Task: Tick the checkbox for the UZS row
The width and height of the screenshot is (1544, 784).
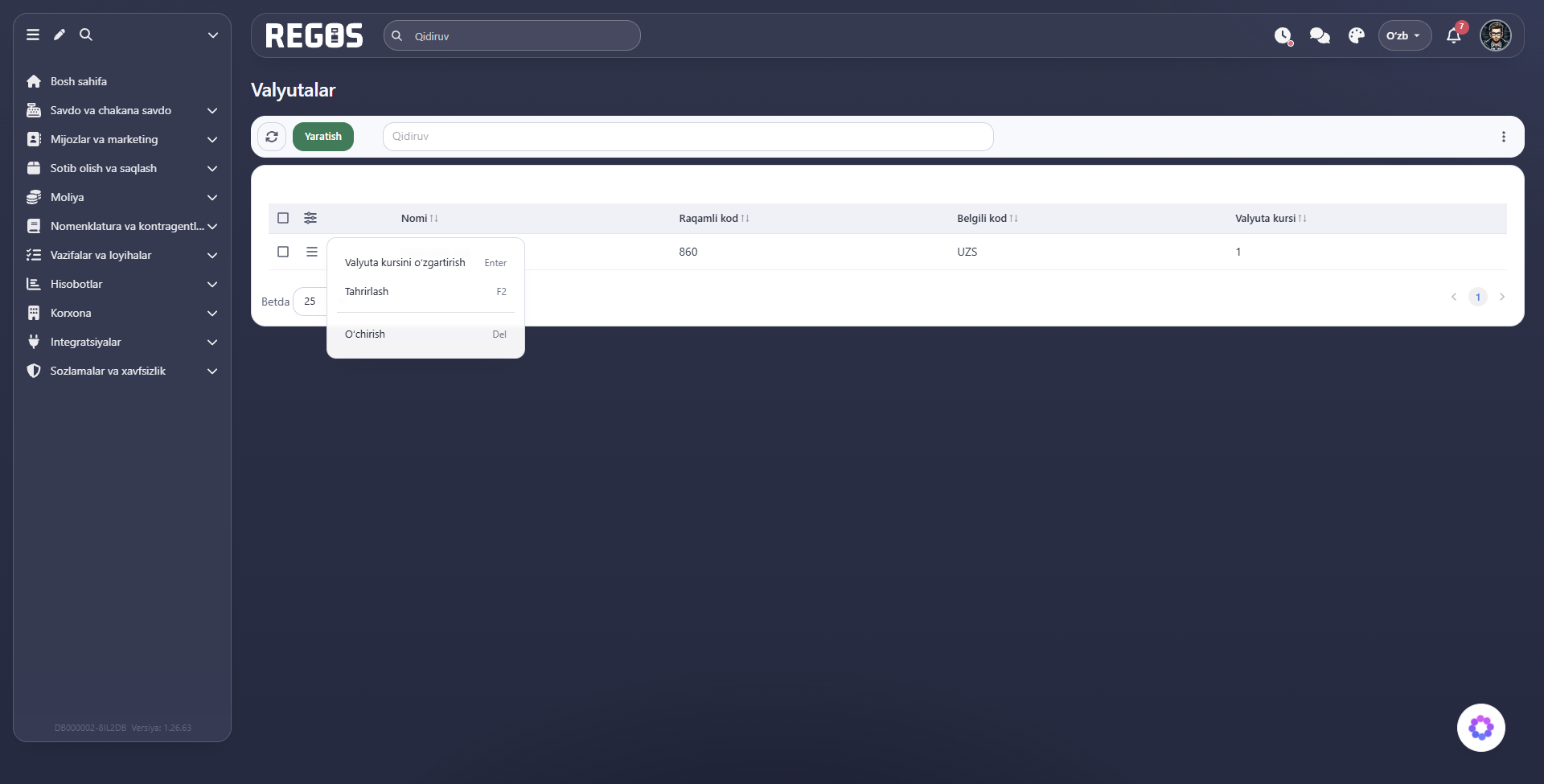Action: 283,252
